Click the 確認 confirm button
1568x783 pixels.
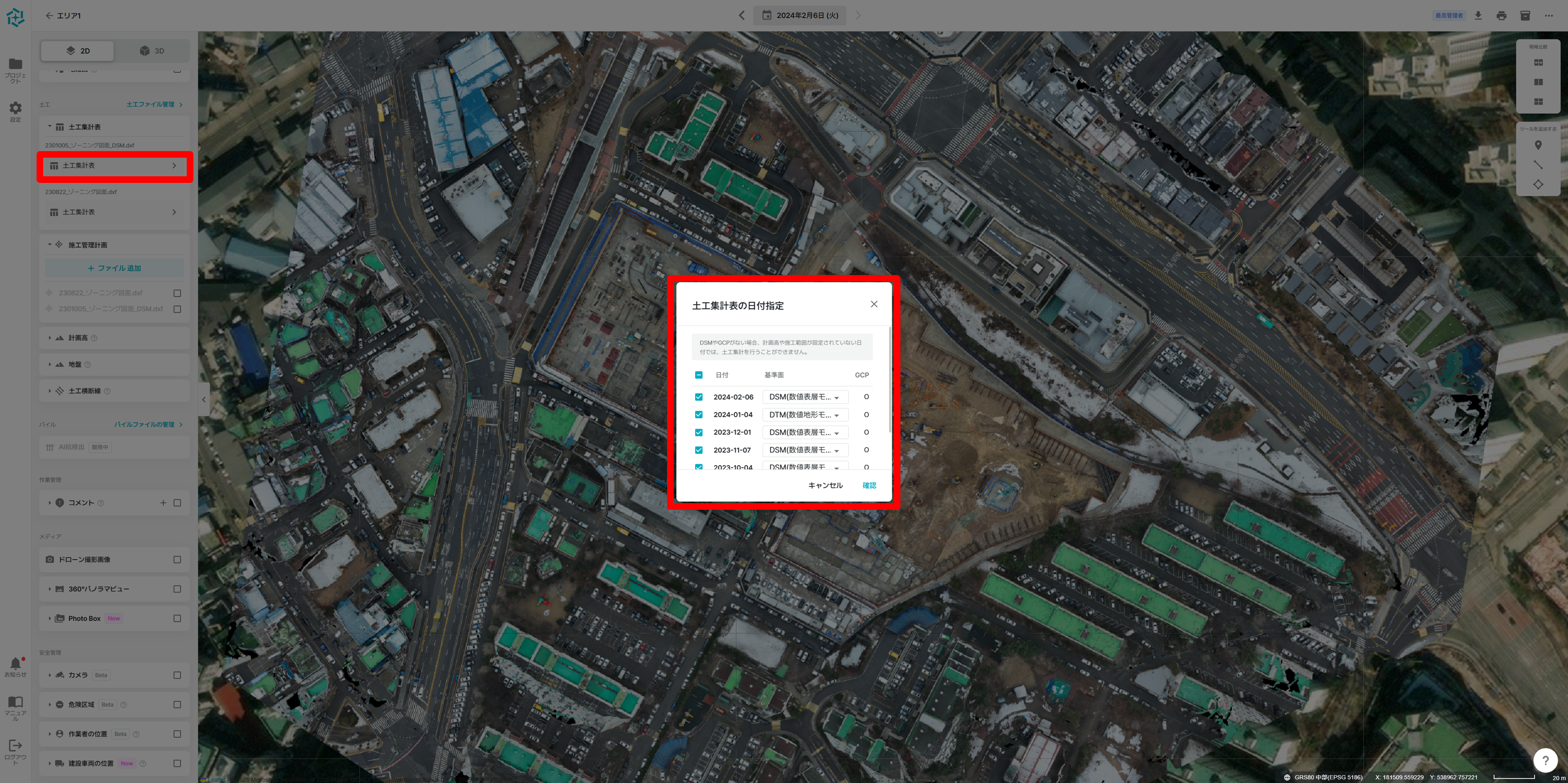click(x=869, y=485)
